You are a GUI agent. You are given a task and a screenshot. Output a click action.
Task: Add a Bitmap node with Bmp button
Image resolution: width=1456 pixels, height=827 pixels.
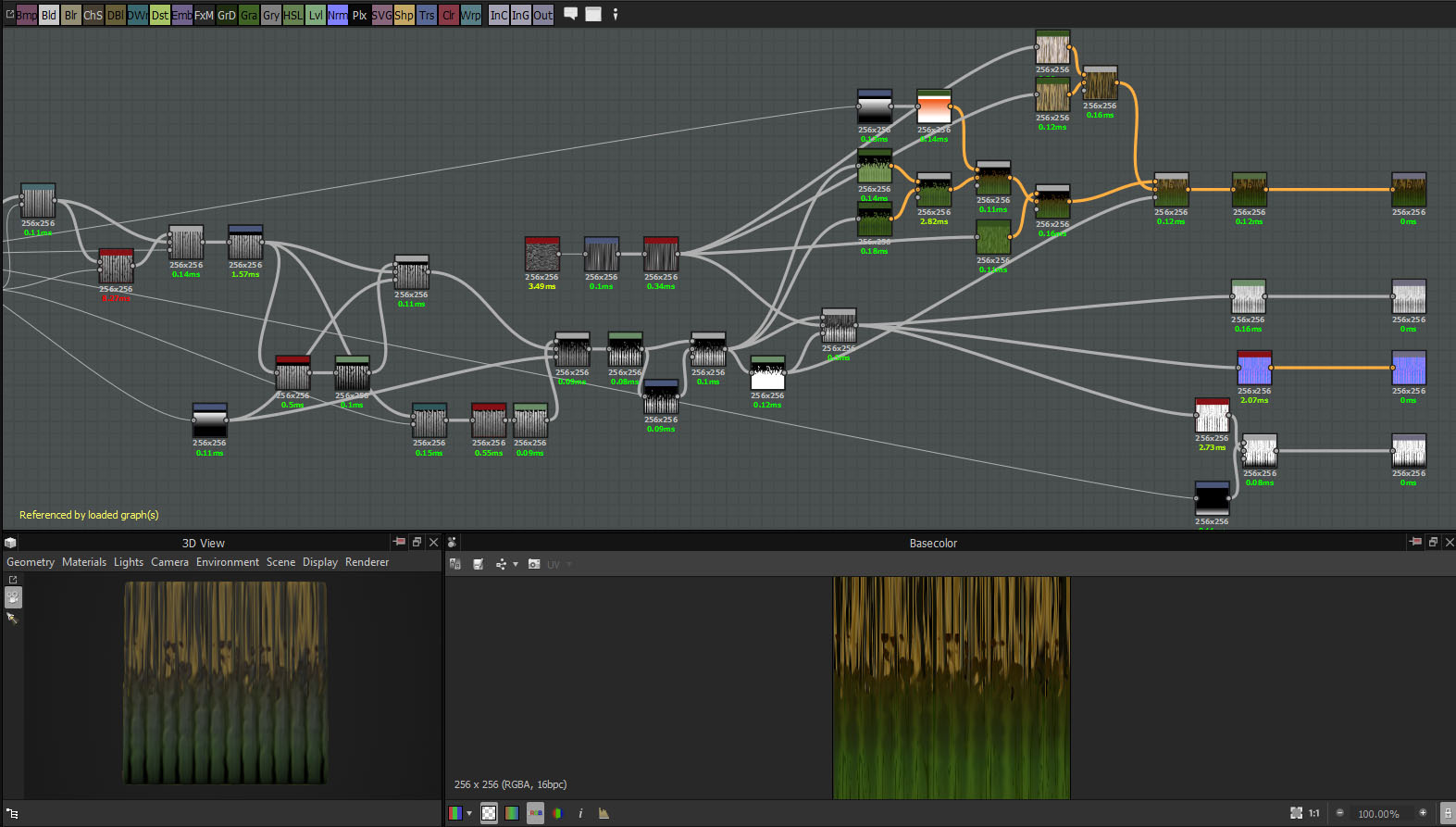(27, 15)
